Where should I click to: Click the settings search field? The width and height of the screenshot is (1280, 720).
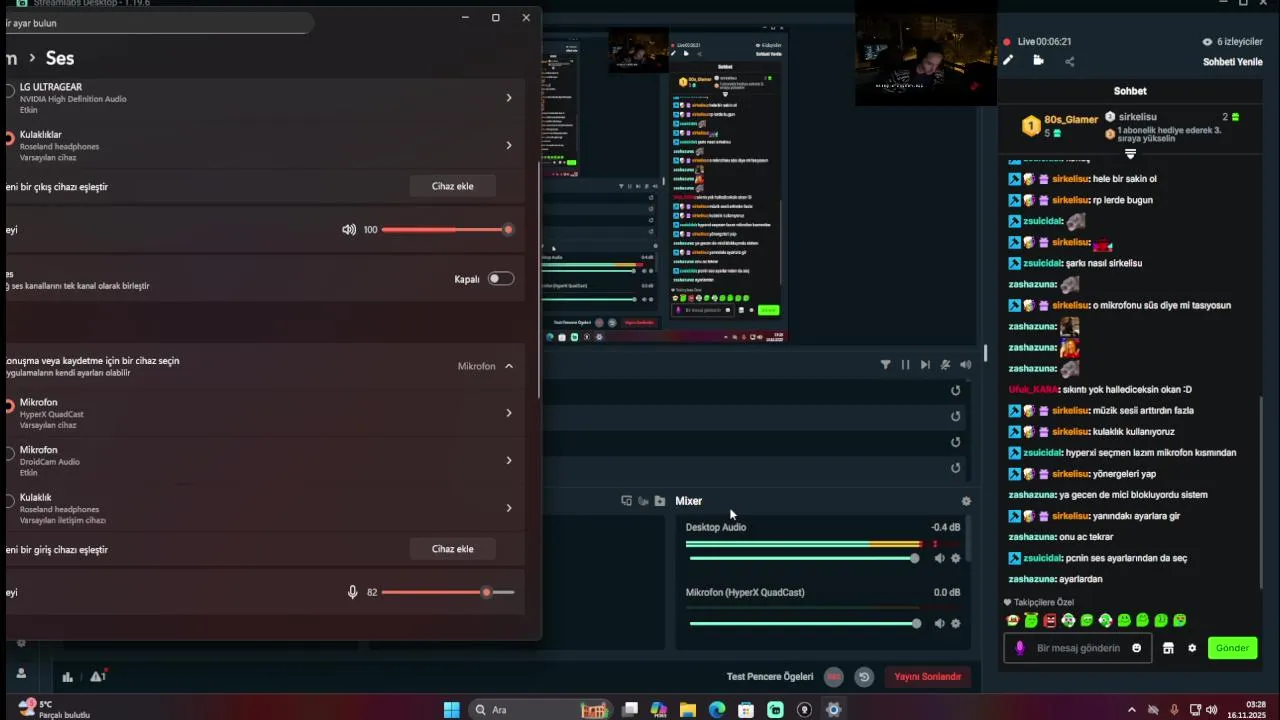coord(158,23)
